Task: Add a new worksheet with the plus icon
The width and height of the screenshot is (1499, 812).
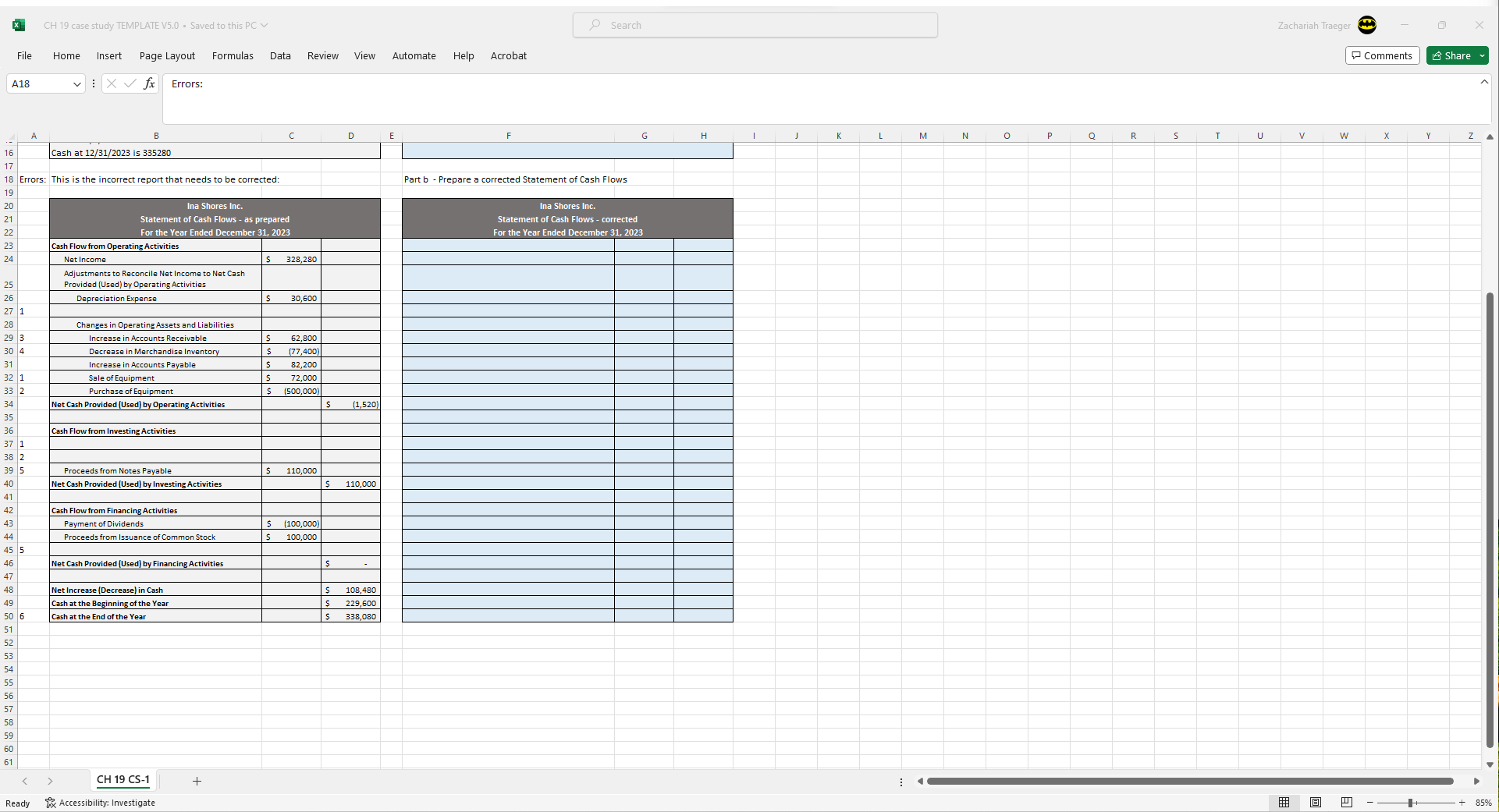Action: pyautogui.click(x=197, y=781)
